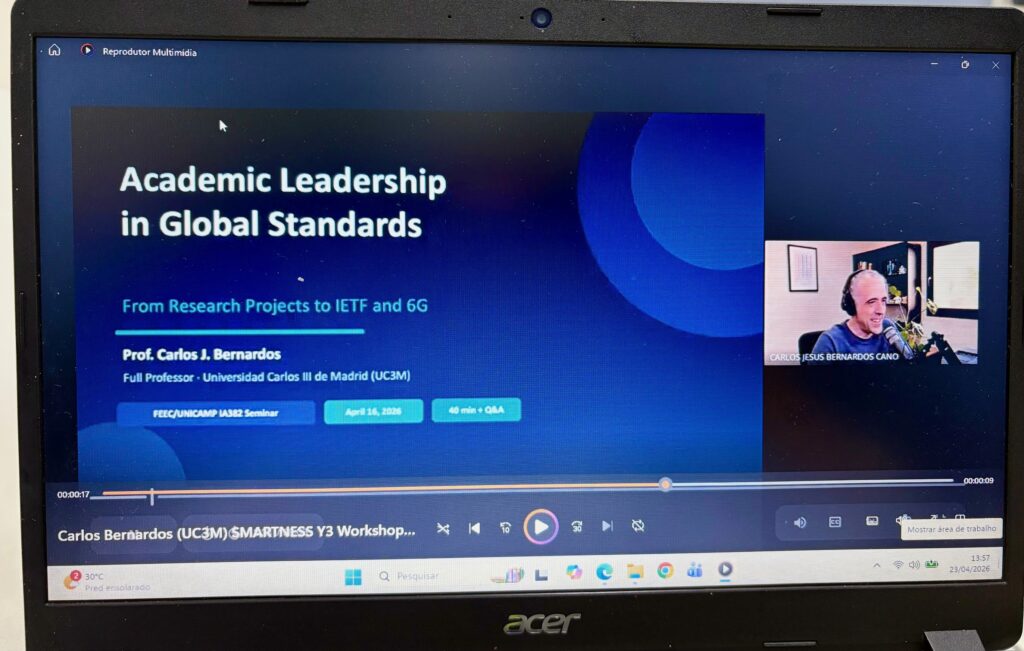Skip to next track

(607, 526)
